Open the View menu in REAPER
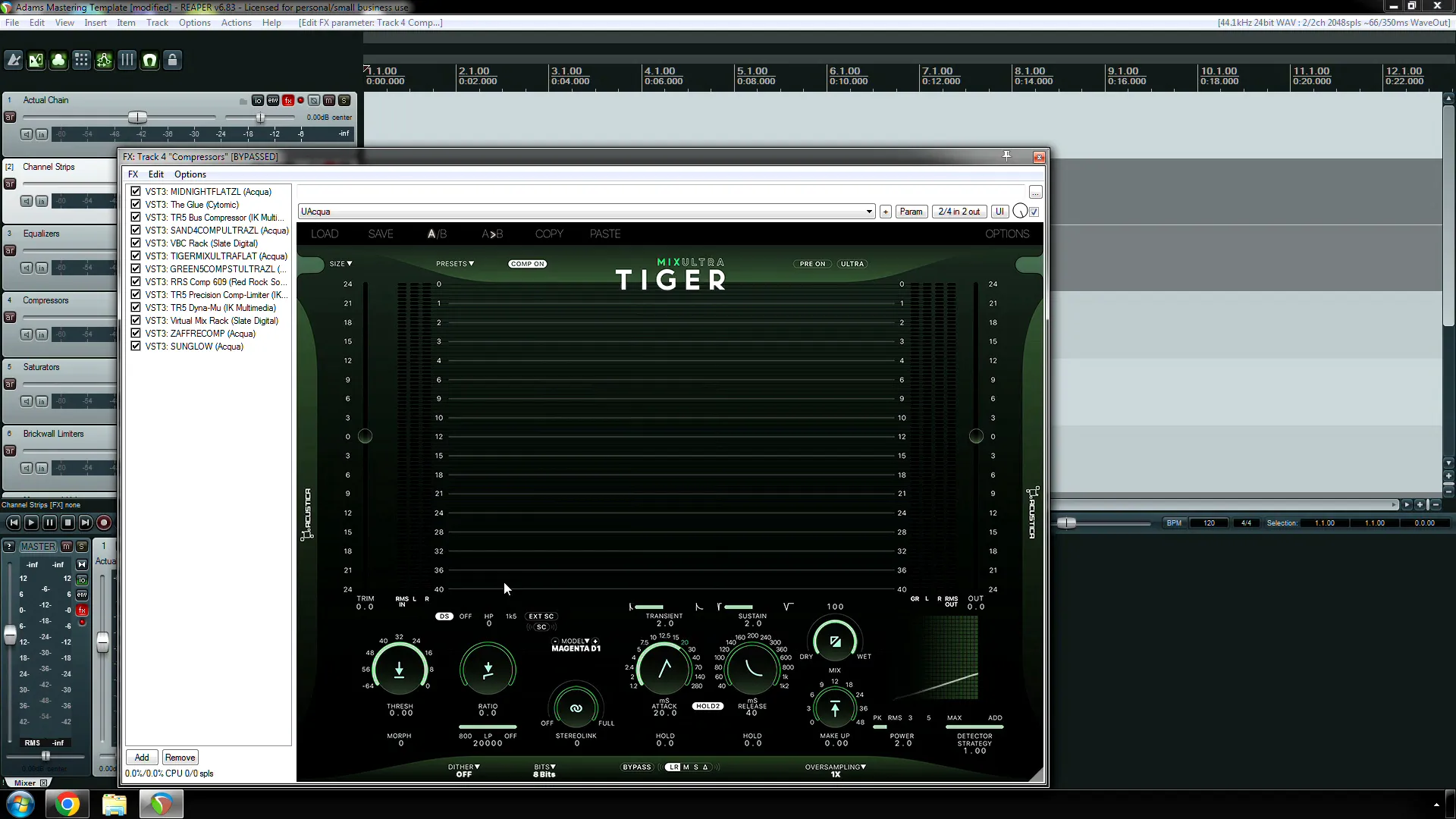Image resolution: width=1456 pixels, height=819 pixels. point(64,23)
